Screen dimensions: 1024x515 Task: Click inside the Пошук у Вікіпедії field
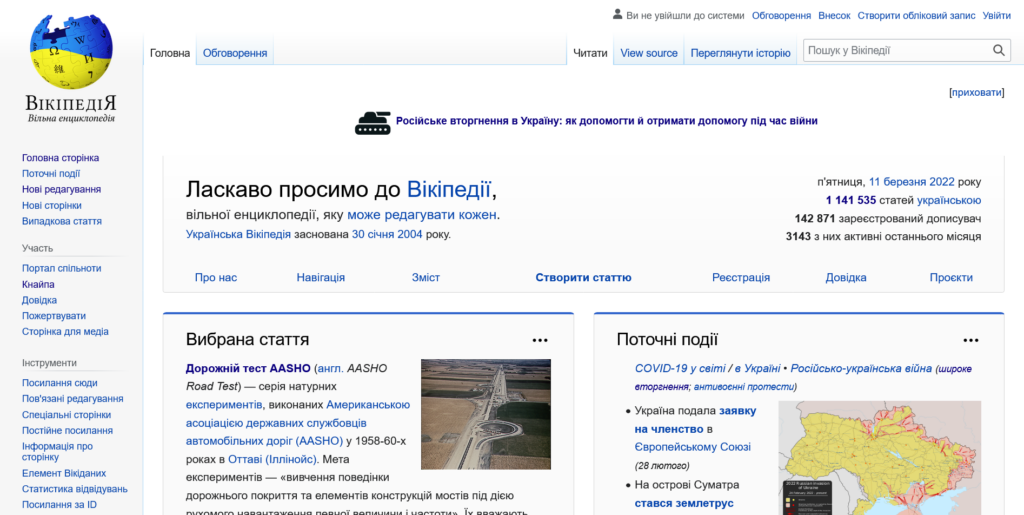tap(895, 51)
